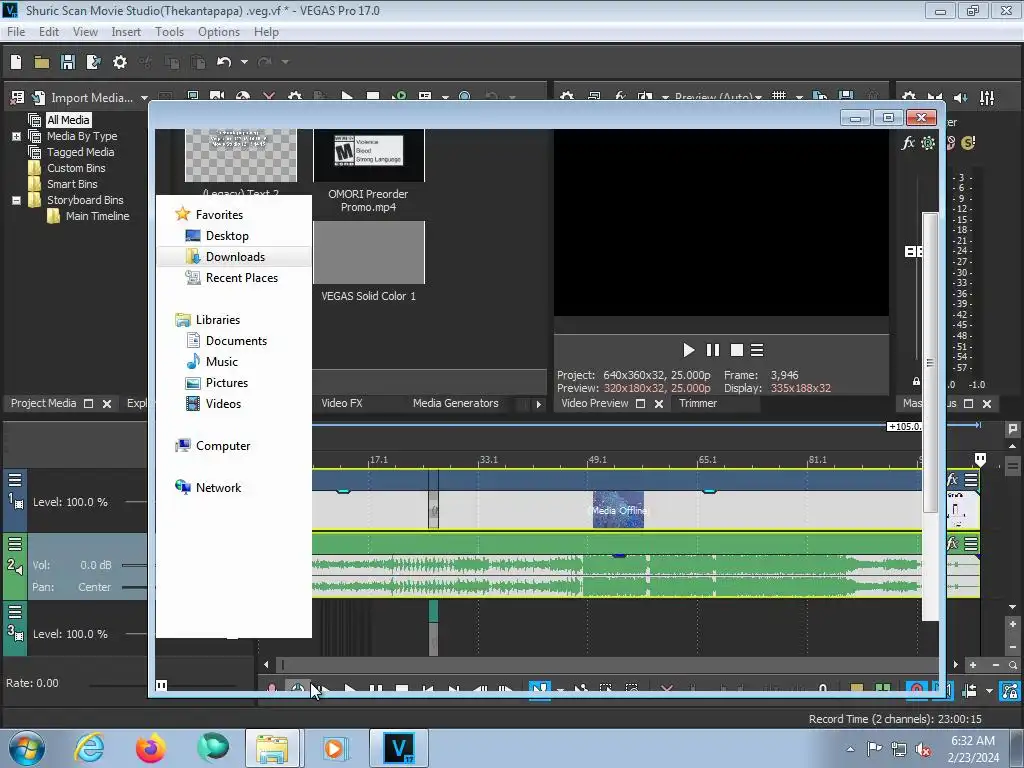Click the Import Media... button

pos(92,97)
